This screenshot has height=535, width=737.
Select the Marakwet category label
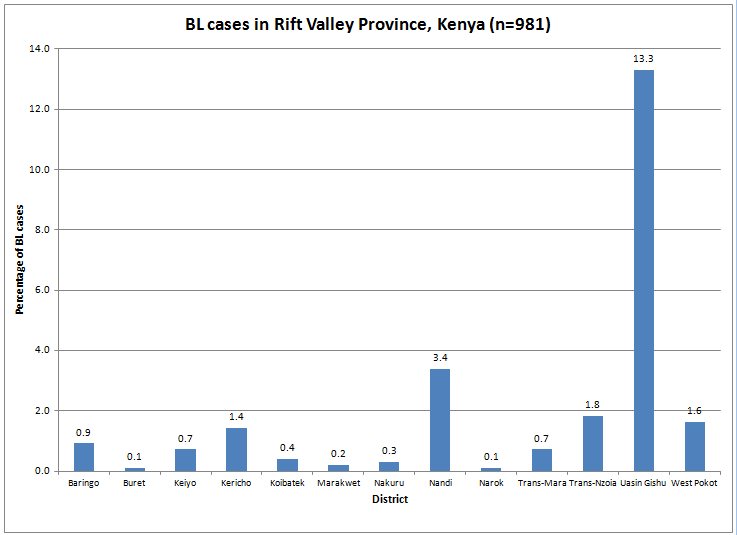click(338, 484)
